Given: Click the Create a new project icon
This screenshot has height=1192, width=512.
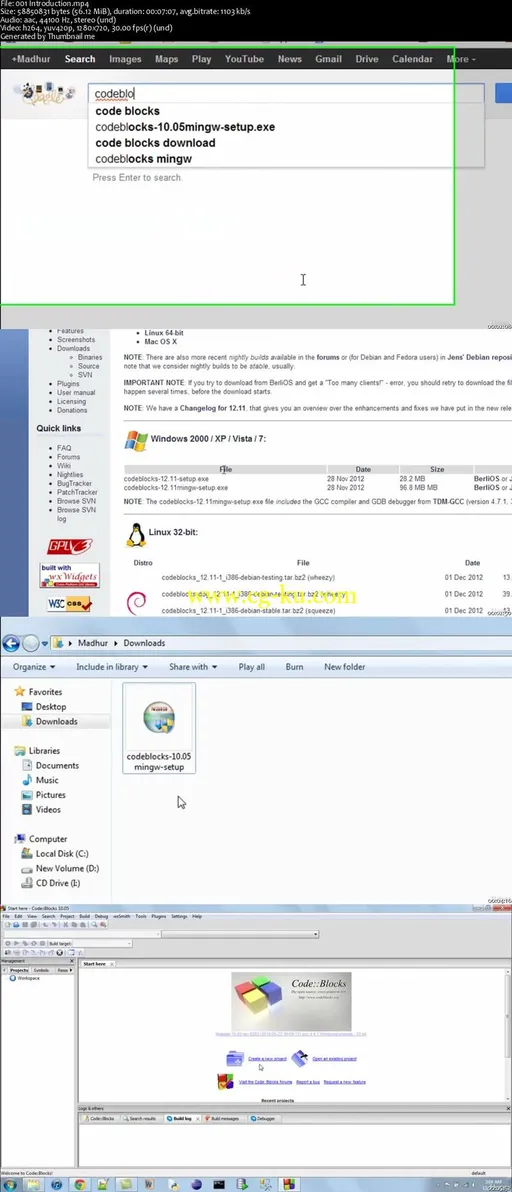Looking at the screenshot, I should [235, 1058].
